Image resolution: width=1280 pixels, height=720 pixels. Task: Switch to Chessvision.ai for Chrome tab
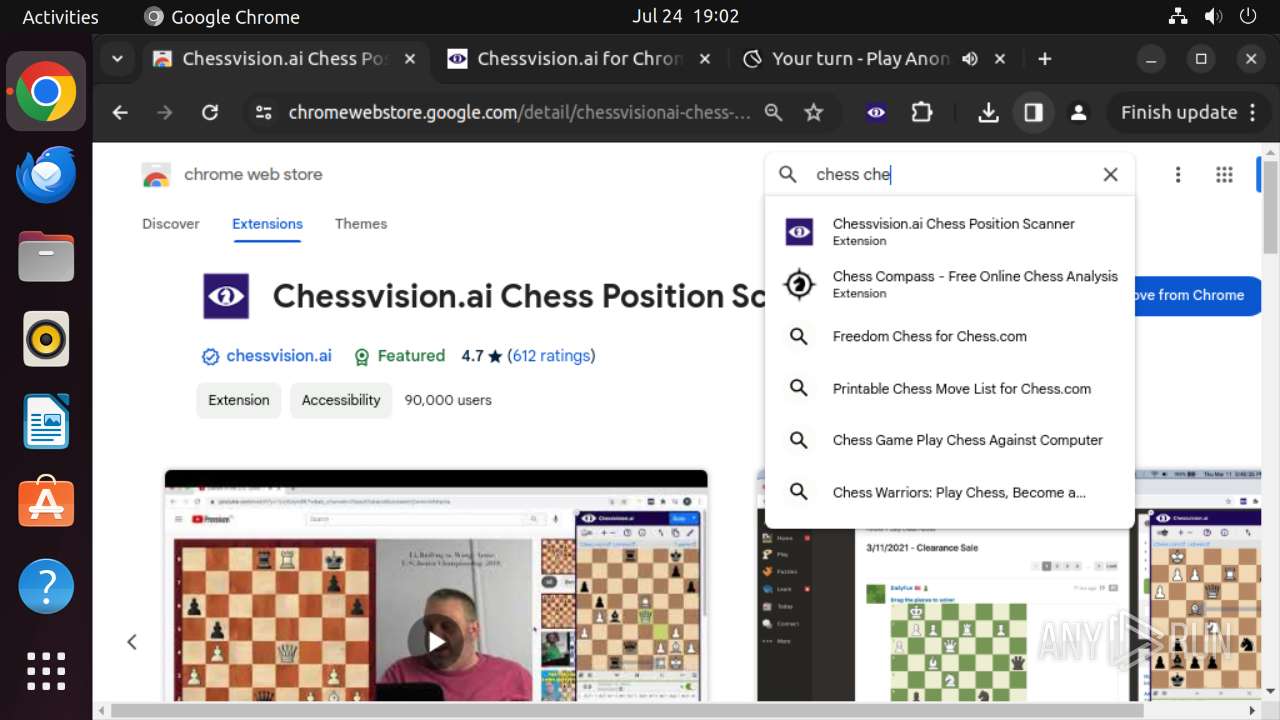pyautogui.click(x=580, y=59)
